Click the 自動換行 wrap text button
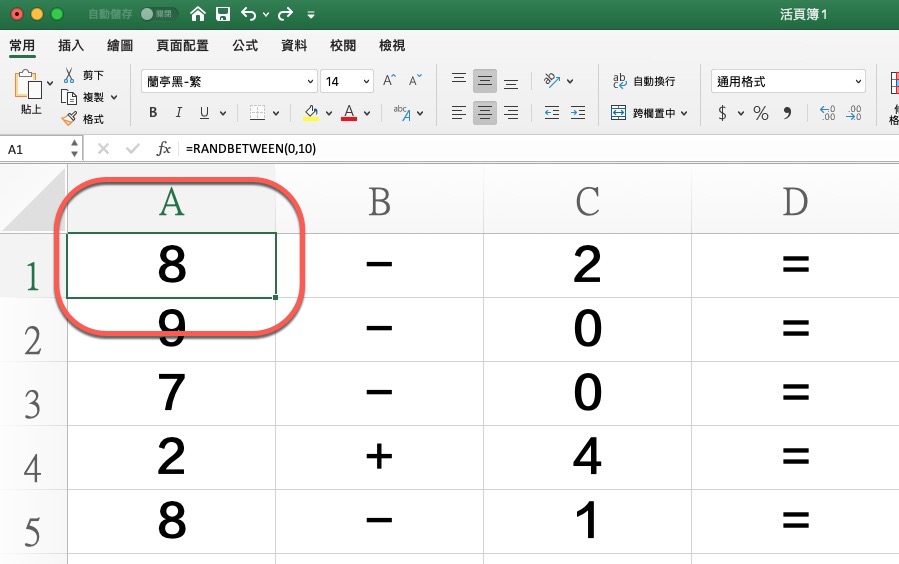 [x=643, y=81]
